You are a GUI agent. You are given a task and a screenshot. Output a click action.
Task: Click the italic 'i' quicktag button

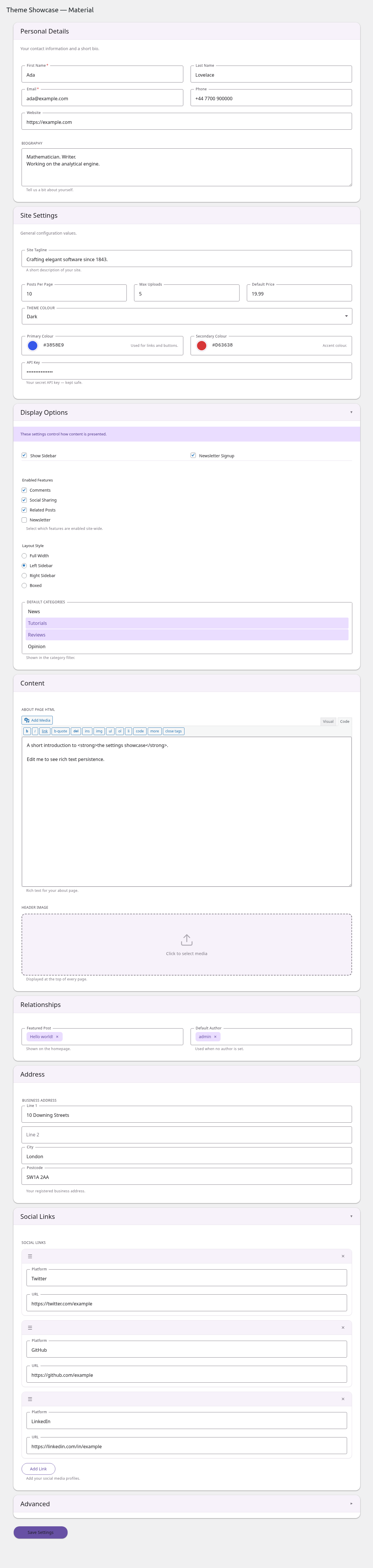(x=35, y=731)
